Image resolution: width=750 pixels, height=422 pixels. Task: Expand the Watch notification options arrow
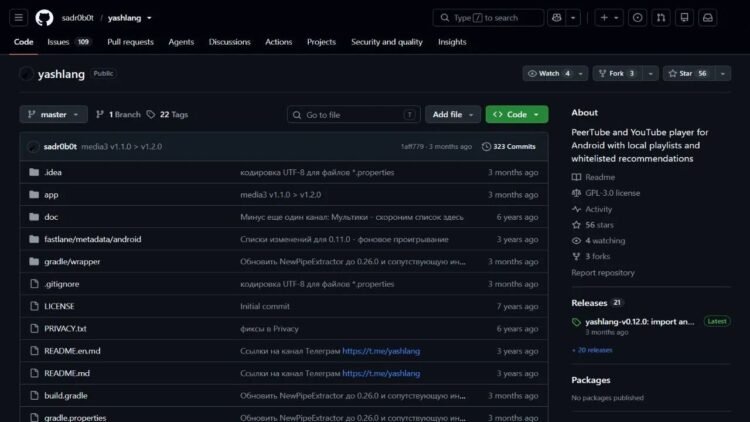click(x=581, y=73)
